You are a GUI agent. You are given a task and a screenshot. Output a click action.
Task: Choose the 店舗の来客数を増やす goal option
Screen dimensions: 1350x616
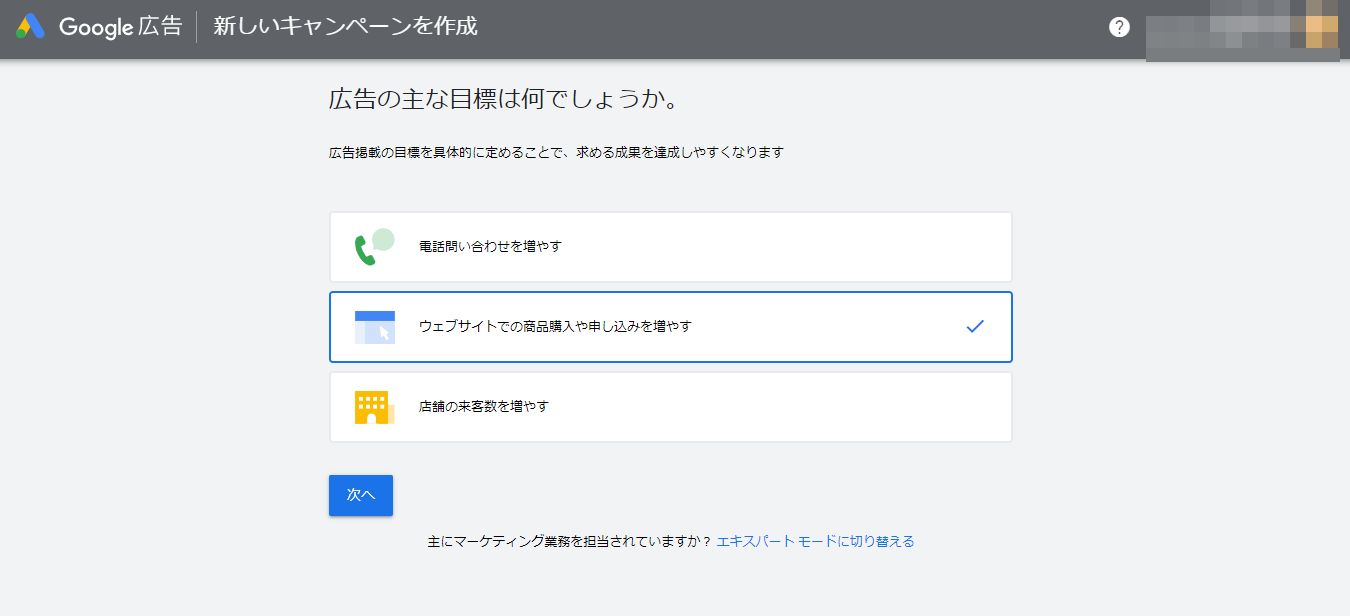(484, 407)
